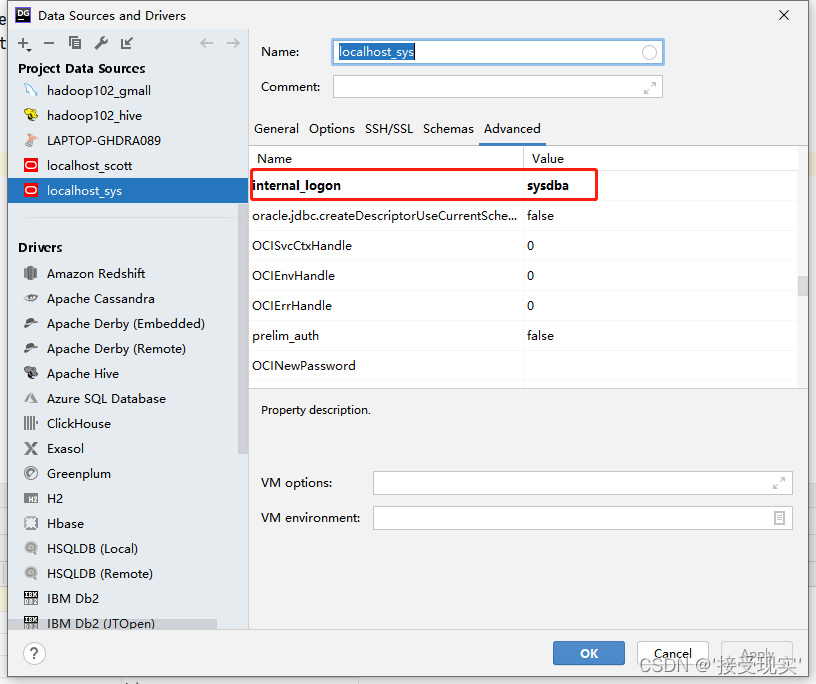Select hadoop102_hive data source

(x=128, y=116)
